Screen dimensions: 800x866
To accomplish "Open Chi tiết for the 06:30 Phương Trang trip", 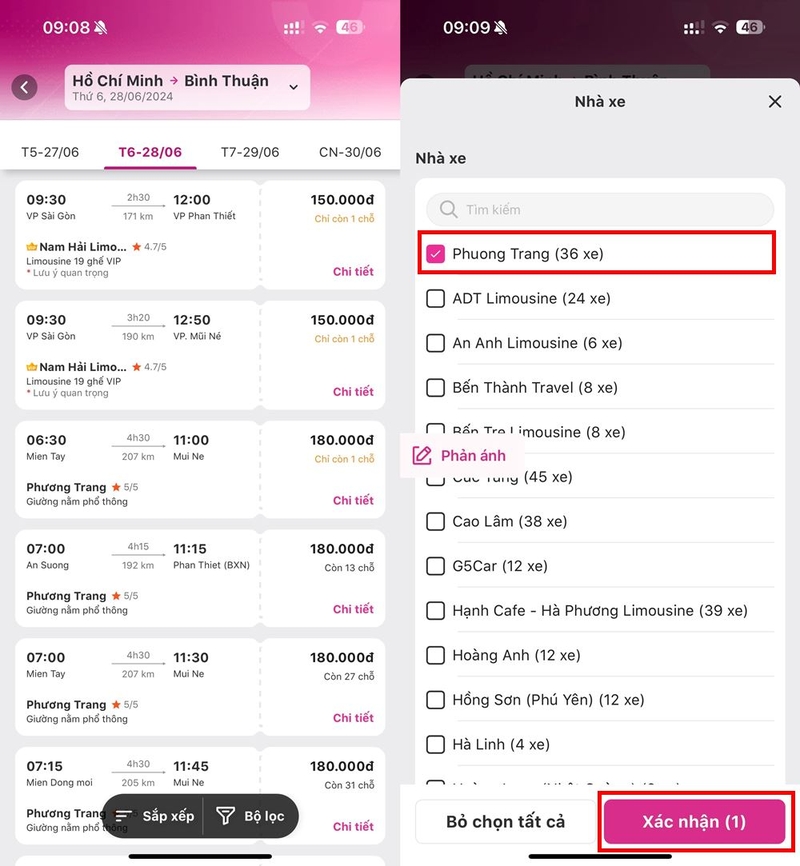I will point(353,500).
